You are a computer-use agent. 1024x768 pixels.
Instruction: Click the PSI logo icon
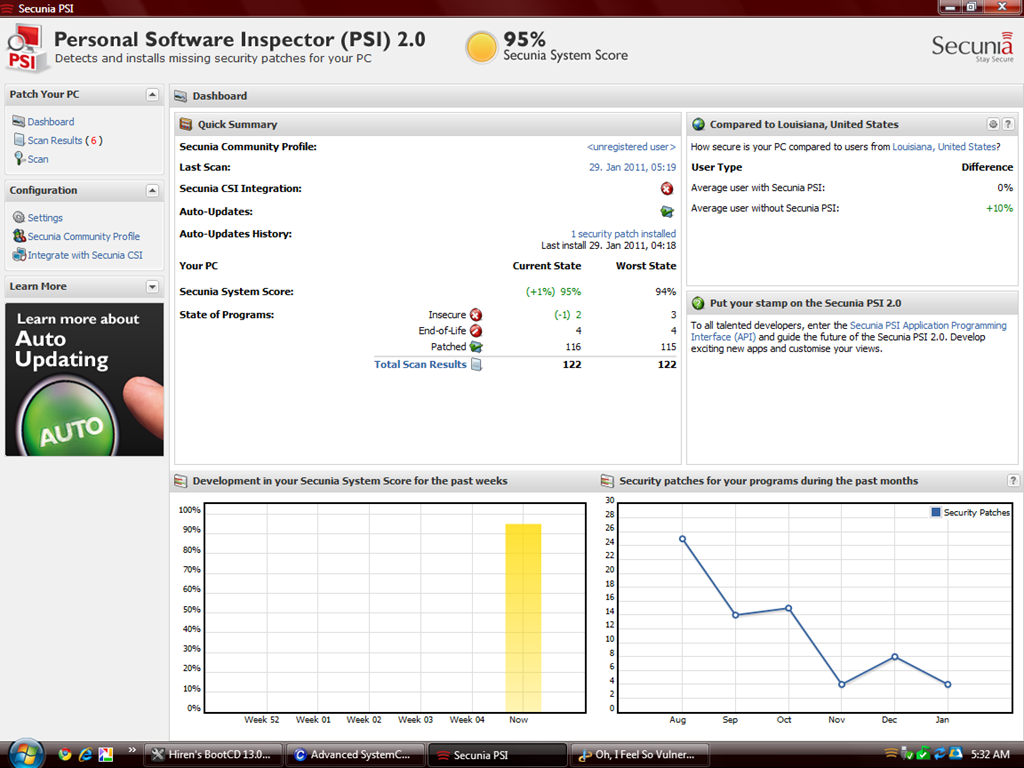pyautogui.click(x=27, y=48)
